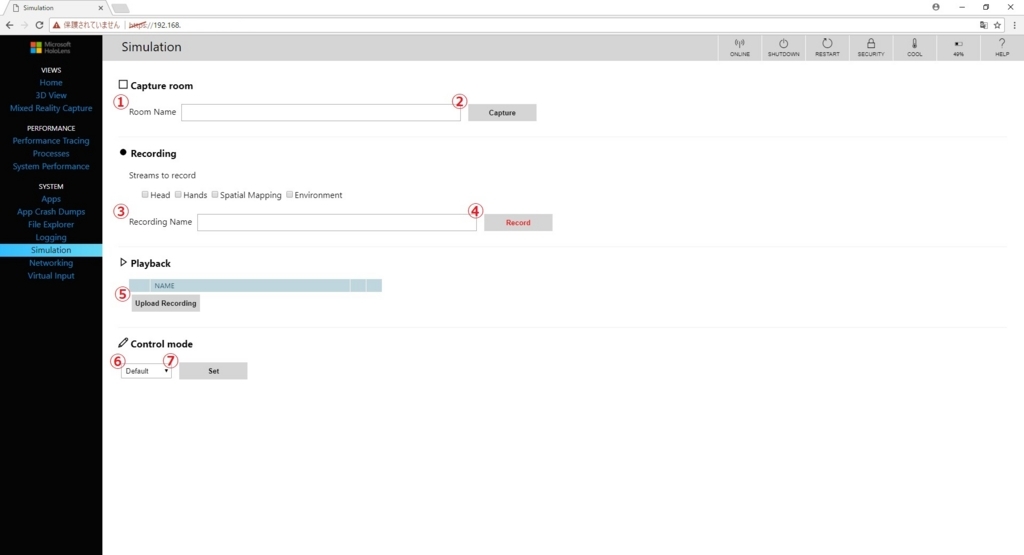Click the not-secure warning icon
Viewport: 1024px width, 555px height.
56,25
